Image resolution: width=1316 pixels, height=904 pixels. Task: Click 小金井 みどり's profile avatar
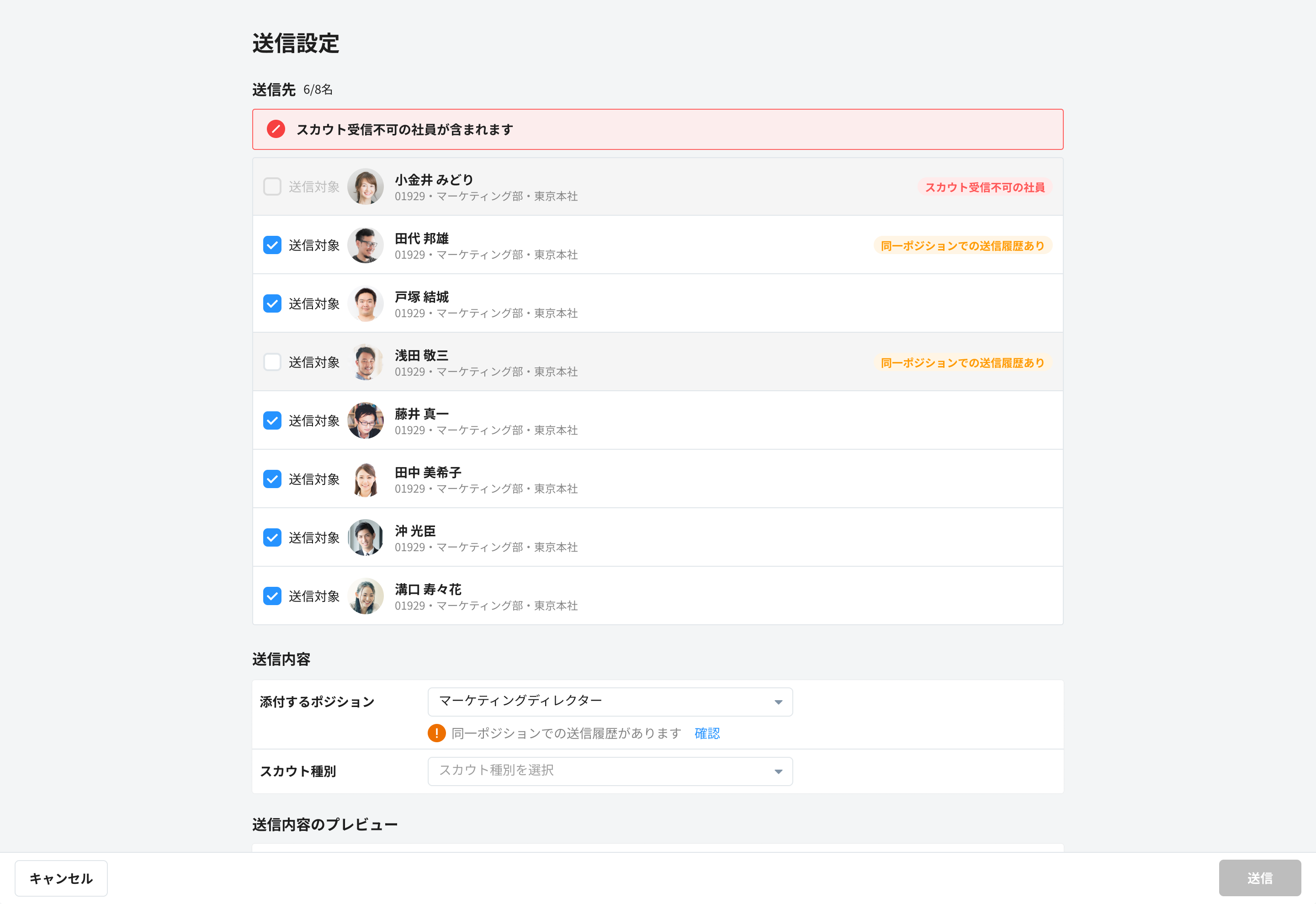365,186
